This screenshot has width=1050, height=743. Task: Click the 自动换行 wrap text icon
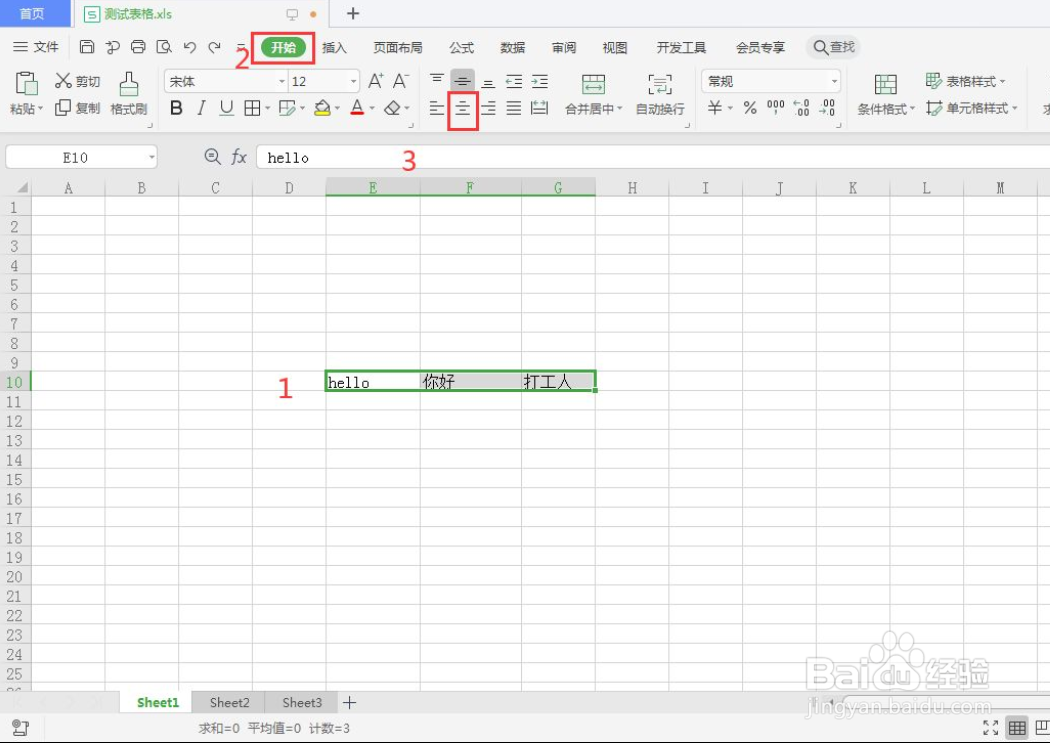click(x=658, y=94)
